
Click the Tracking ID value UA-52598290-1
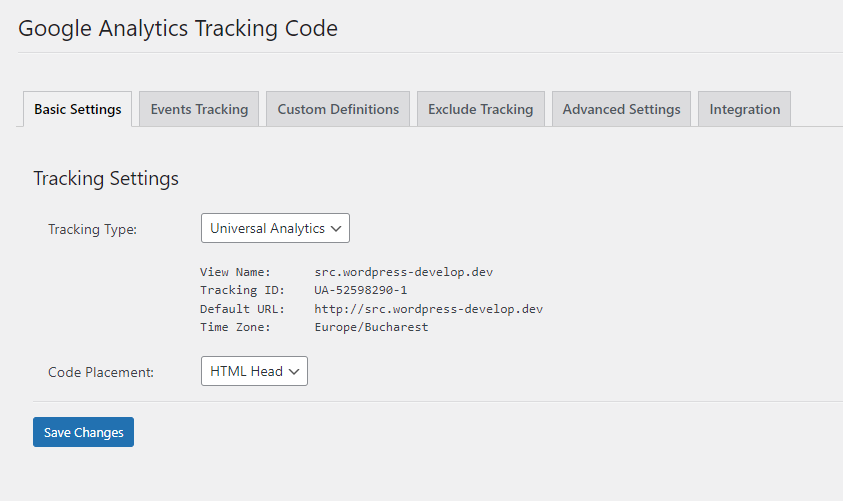pos(361,290)
